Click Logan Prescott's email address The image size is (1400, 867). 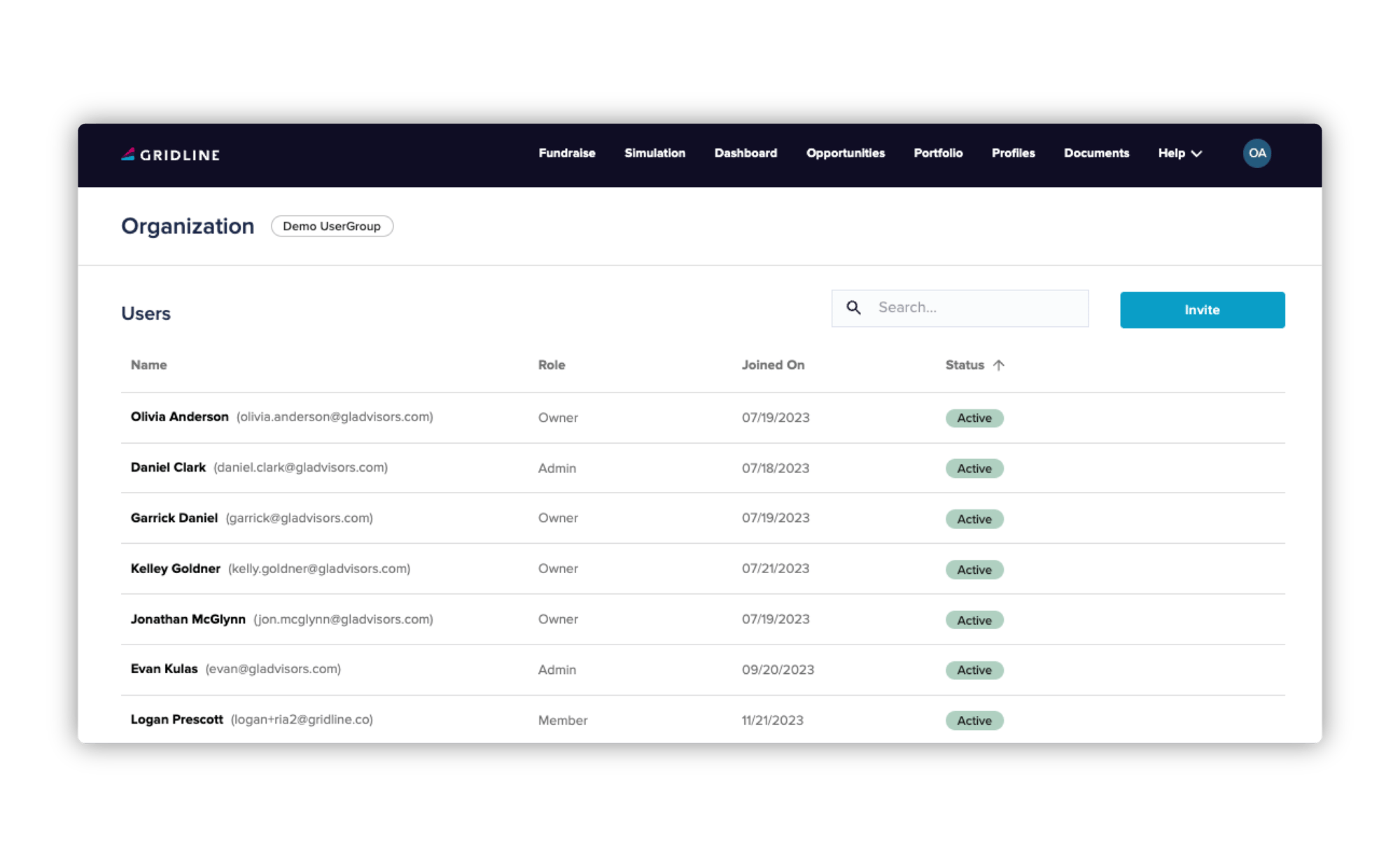pyautogui.click(x=302, y=719)
